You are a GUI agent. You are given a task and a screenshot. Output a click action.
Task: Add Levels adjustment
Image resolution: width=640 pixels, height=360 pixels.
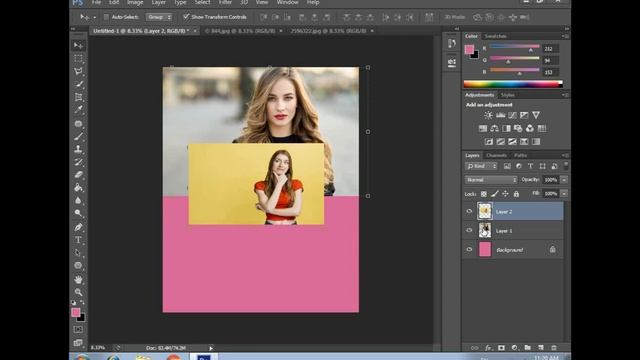tap(500, 116)
